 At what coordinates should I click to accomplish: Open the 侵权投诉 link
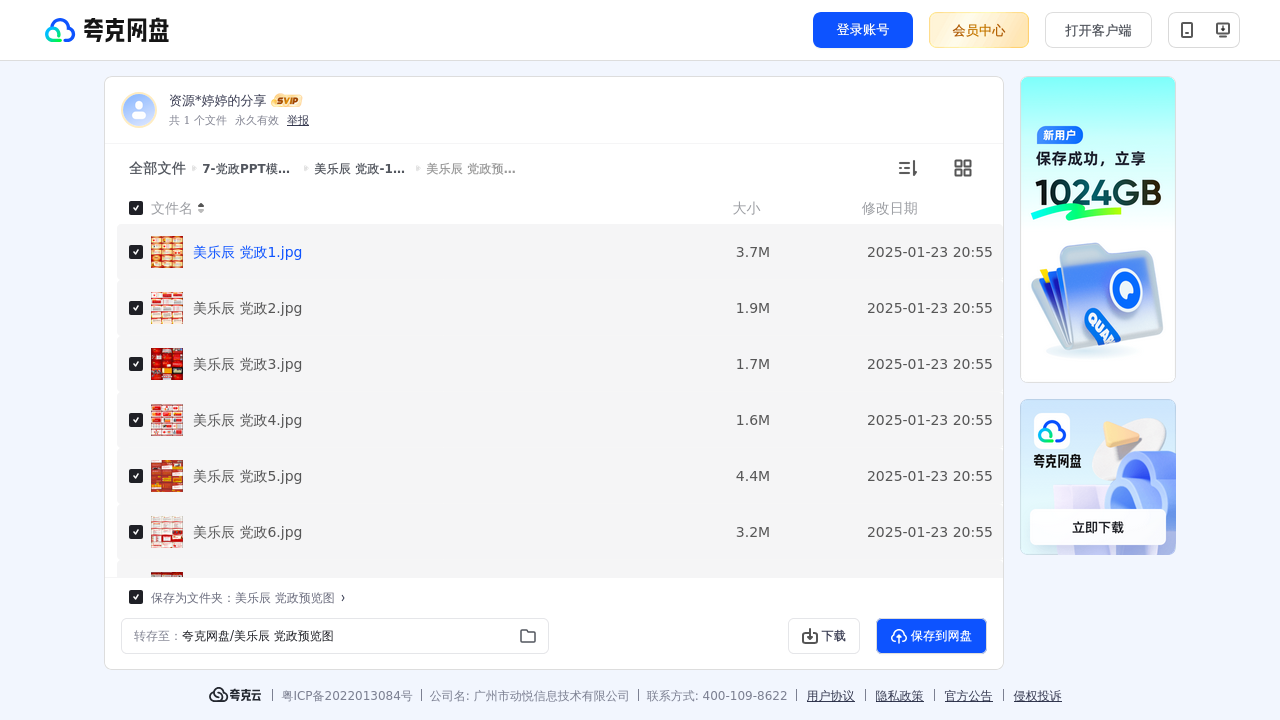click(1038, 696)
